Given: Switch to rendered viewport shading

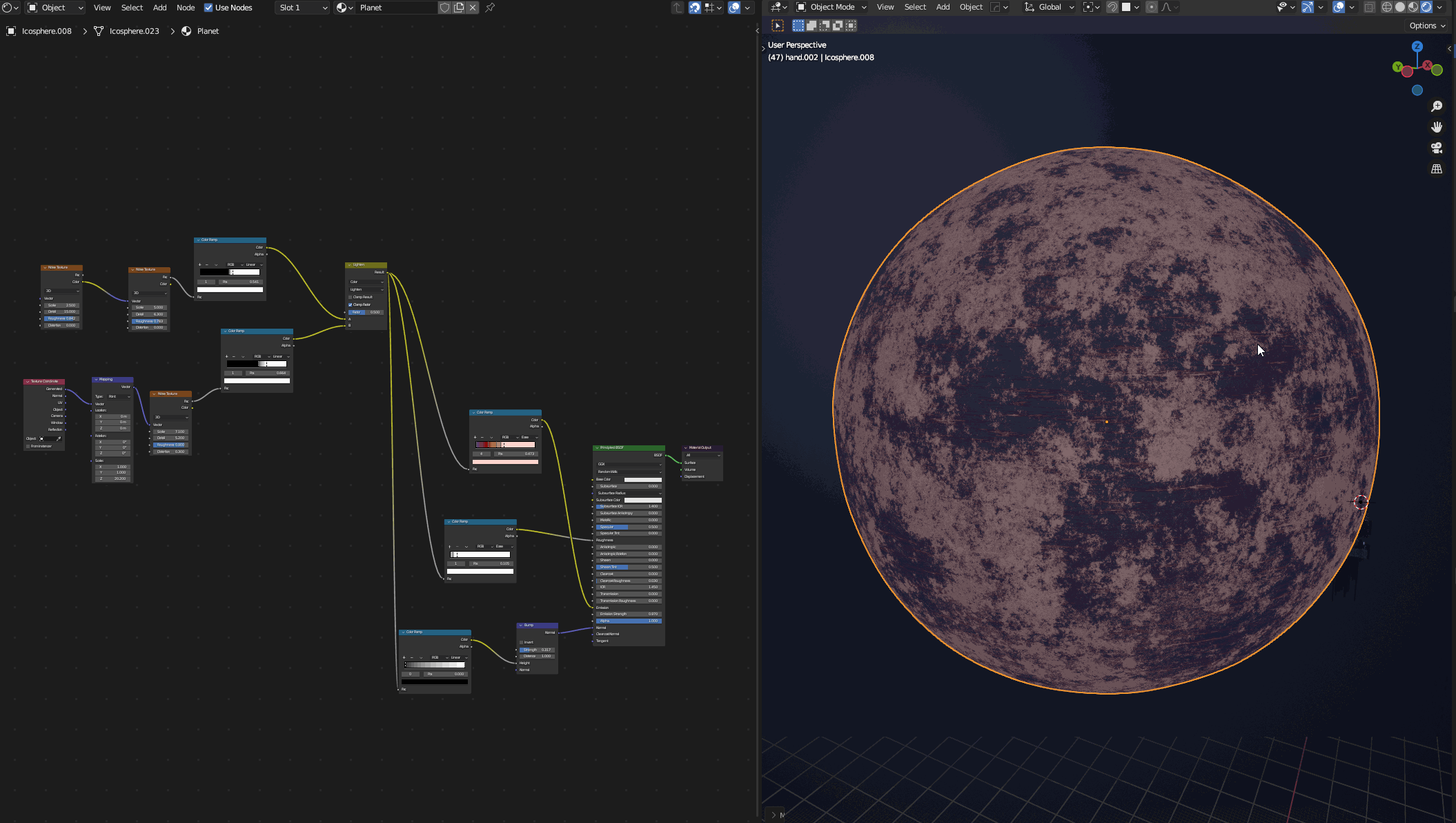Looking at the screenshot, I should (x=1426, y=7).
